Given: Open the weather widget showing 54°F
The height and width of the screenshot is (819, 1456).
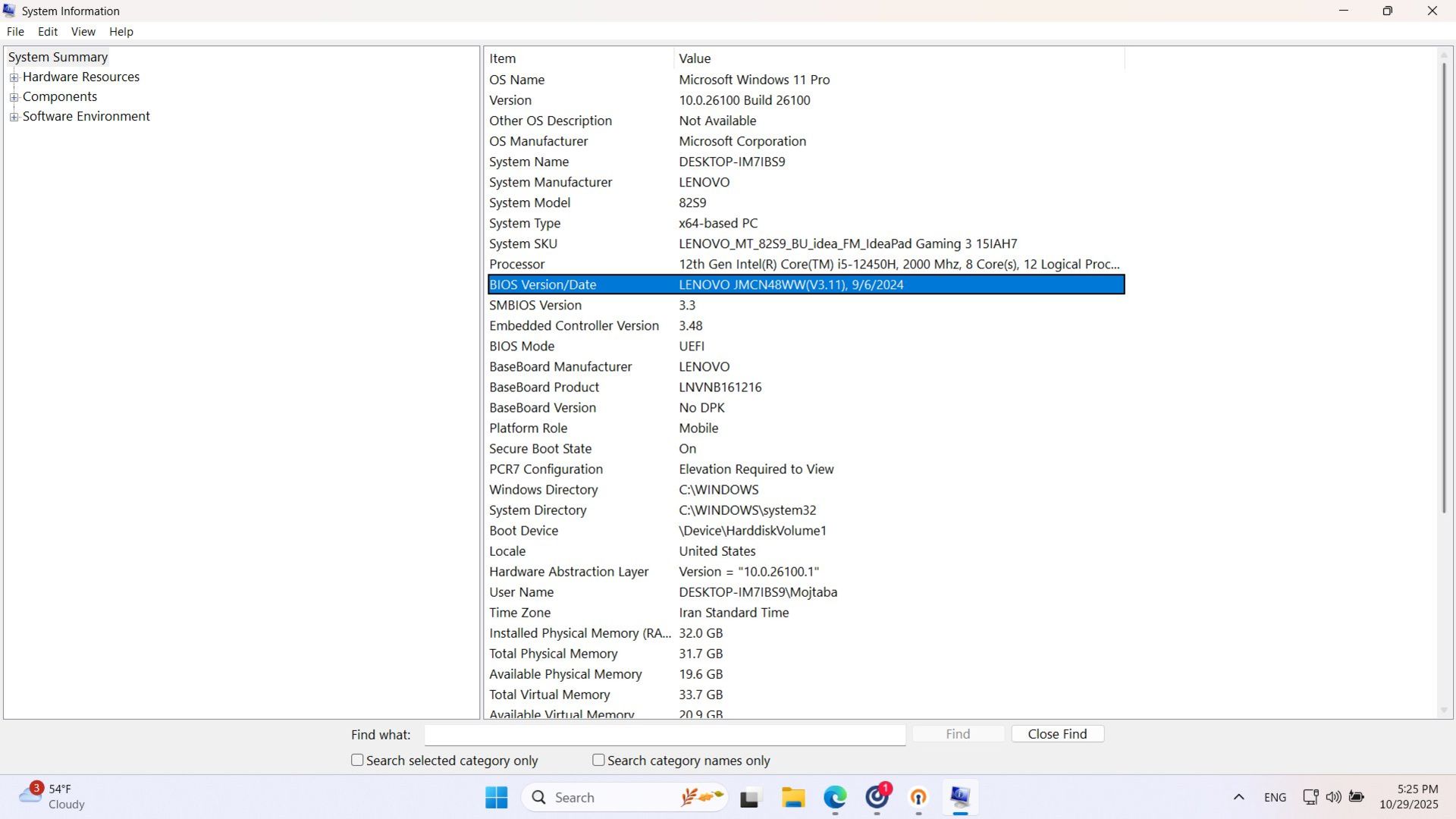Looking at the screenshot, I should (x=52, y=797).
